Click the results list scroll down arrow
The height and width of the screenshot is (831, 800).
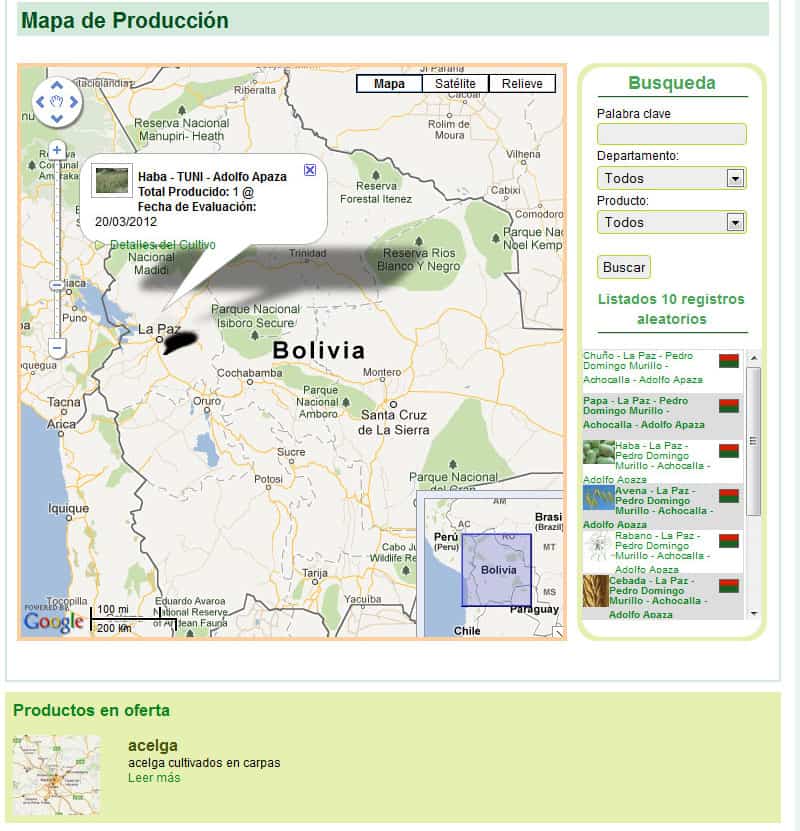pyautogui.click(x=753, y=613)
